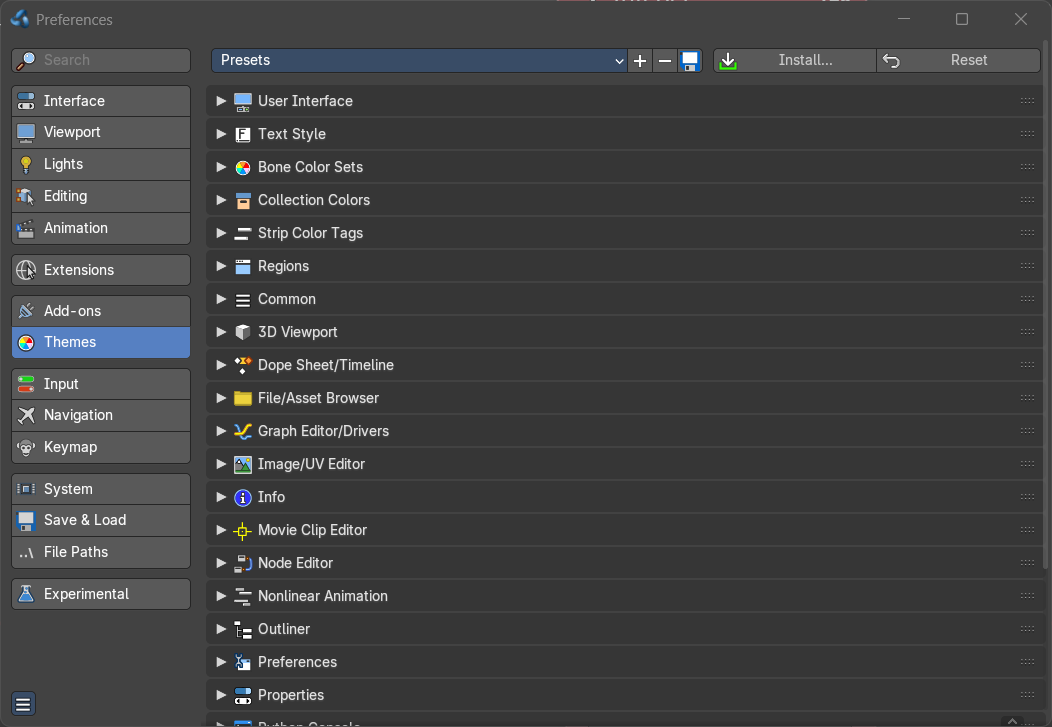Click the Properties theme section icon
The width and height of the screenshot is (1052, 727).
click(242, 695)
